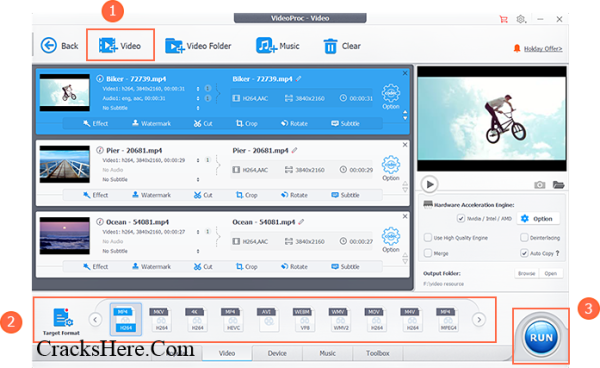Cut the Pier video
Screen dimensions: 600x368
point(203,195)
